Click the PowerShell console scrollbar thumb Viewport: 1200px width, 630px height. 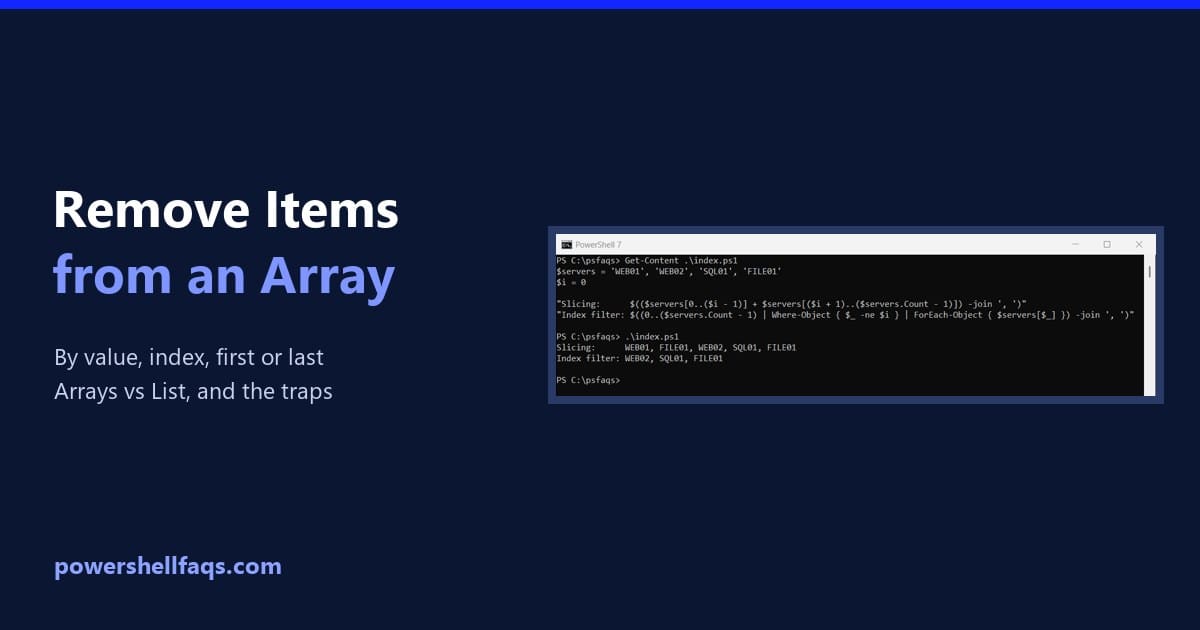[x=1150, y=270]
